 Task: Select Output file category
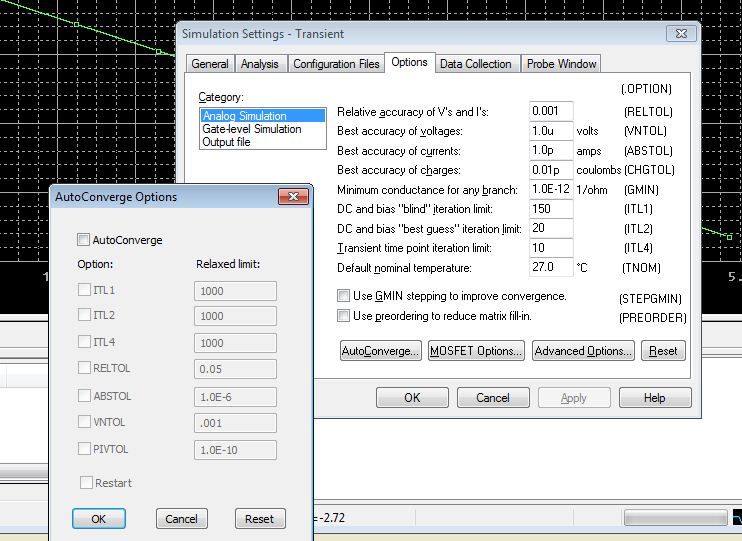[x=263, y=142]
